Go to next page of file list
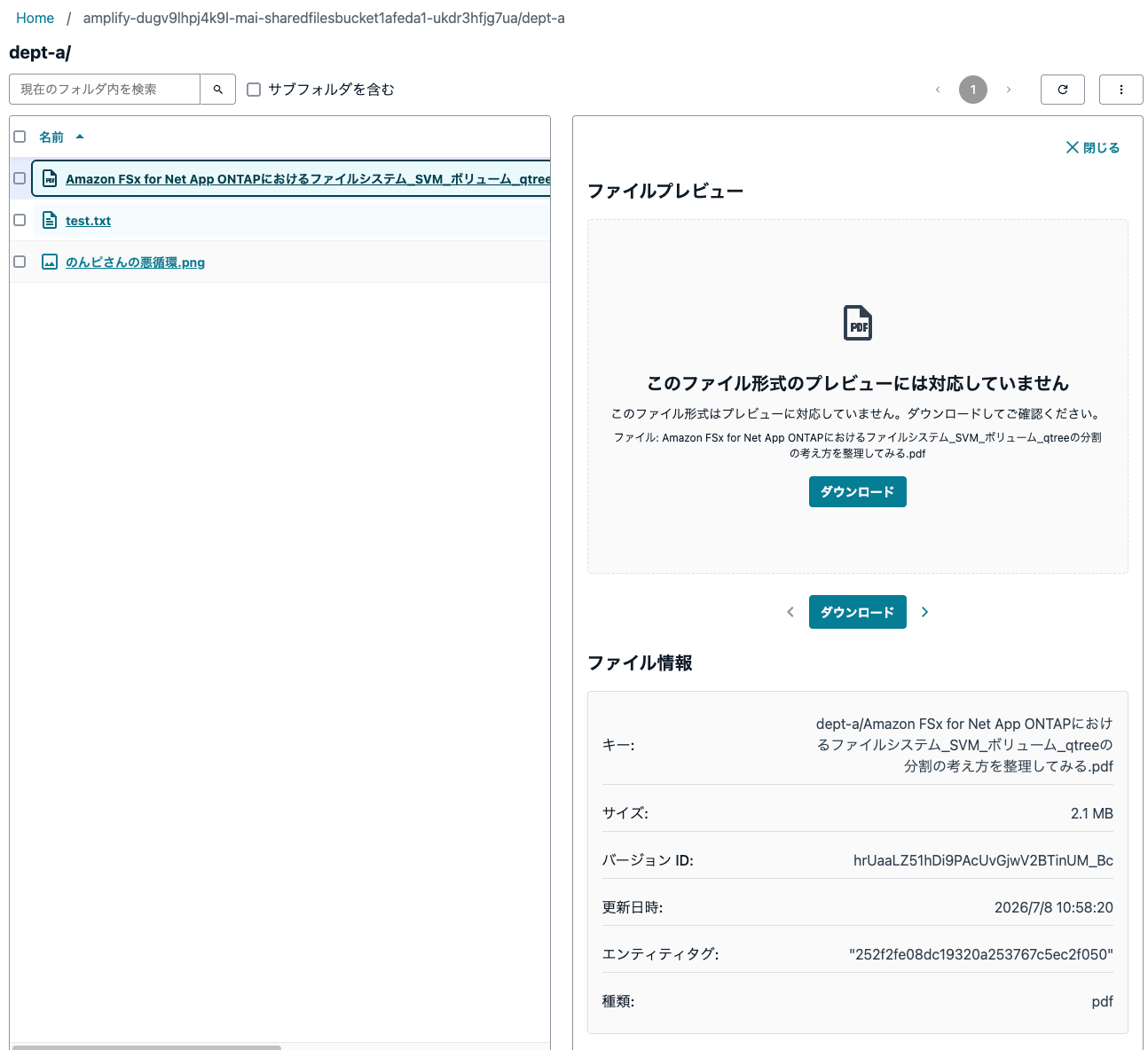Image resolution: width=1148 pixels, height=1050 pixels. coord(1009,90)
